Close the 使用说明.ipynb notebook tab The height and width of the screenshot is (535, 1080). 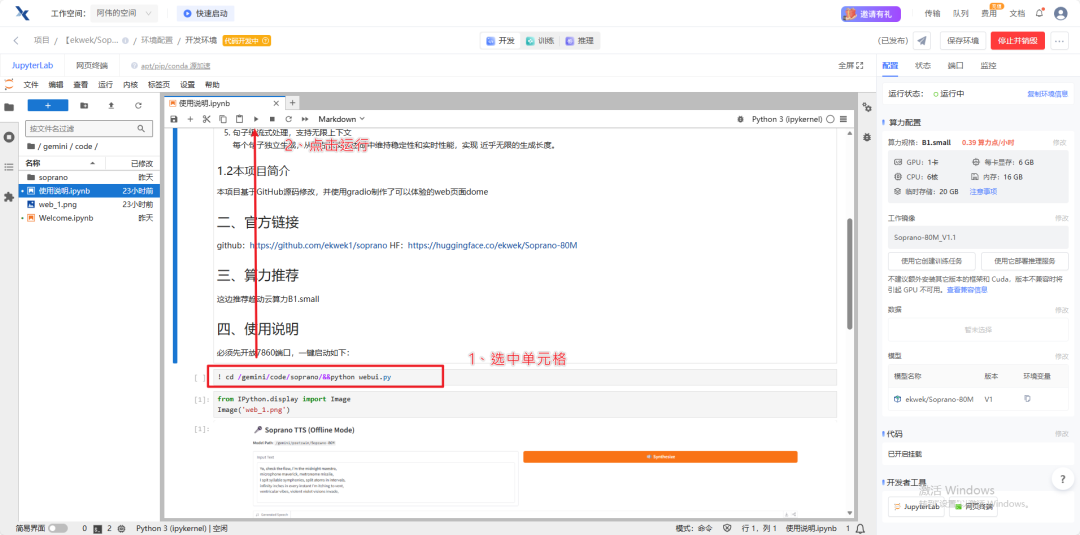[276, 103]
